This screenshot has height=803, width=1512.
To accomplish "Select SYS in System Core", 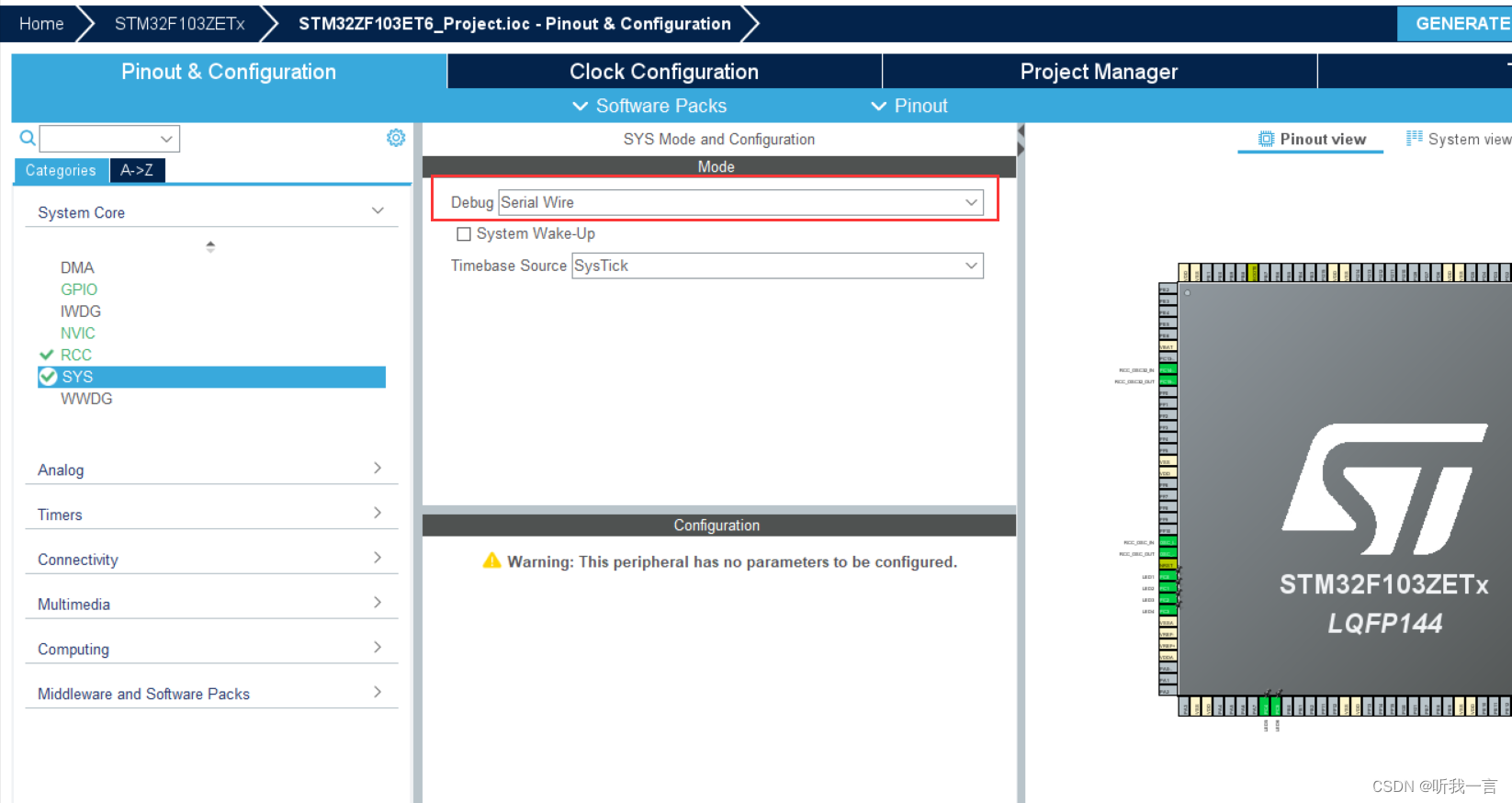I will coord(211,377).
